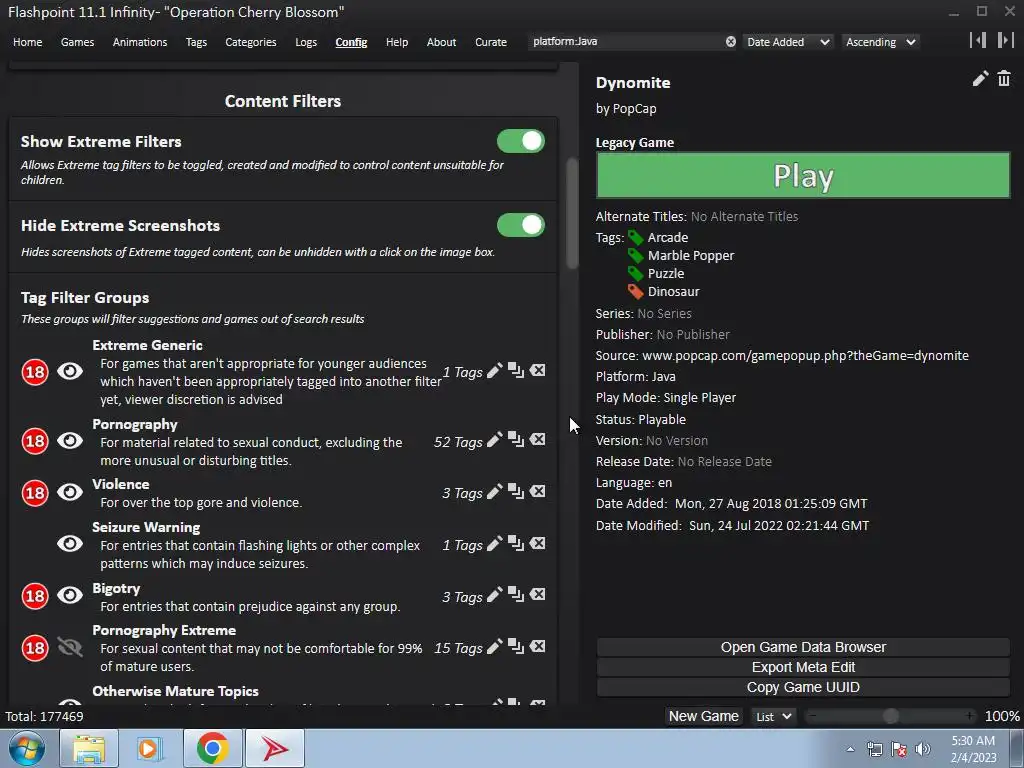Delete the Pornography Extreme filter group
The height and width of the screenshot is (768, 1024).
[x=537, y=647]
